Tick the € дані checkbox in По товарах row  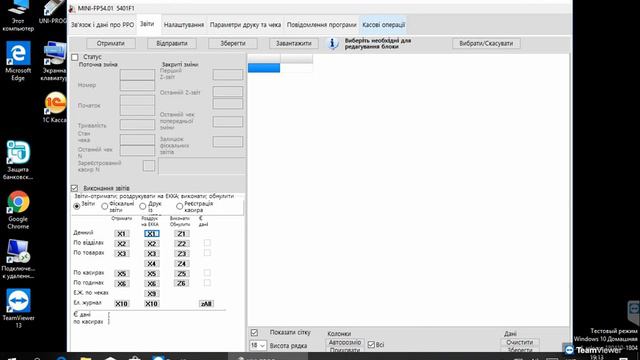click(207, 253)
